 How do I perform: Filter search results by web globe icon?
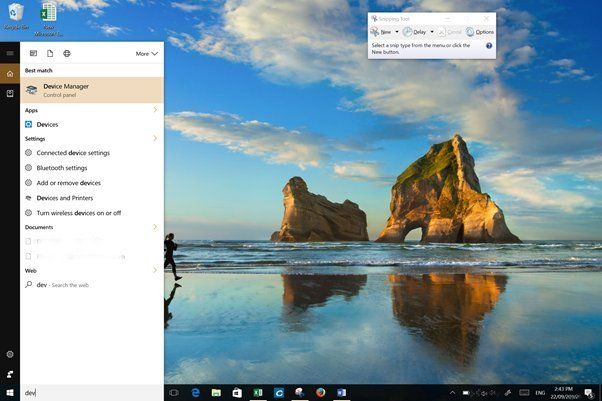point(67,53)
